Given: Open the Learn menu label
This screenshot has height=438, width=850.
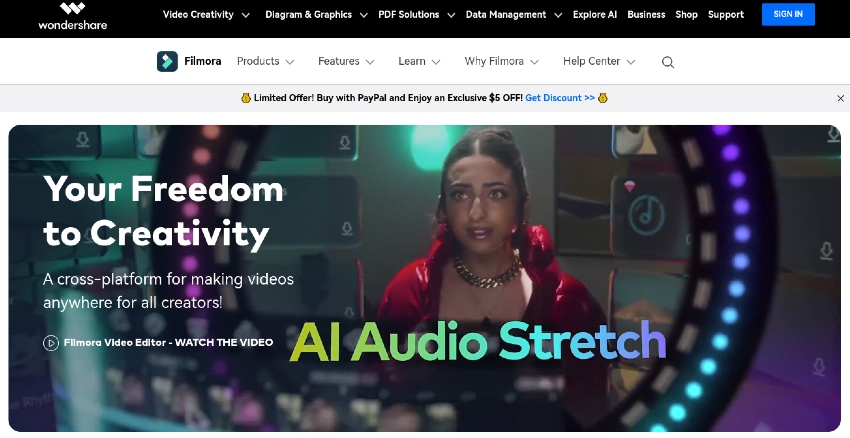Looking at the screenshot, I should pos(412,61).
